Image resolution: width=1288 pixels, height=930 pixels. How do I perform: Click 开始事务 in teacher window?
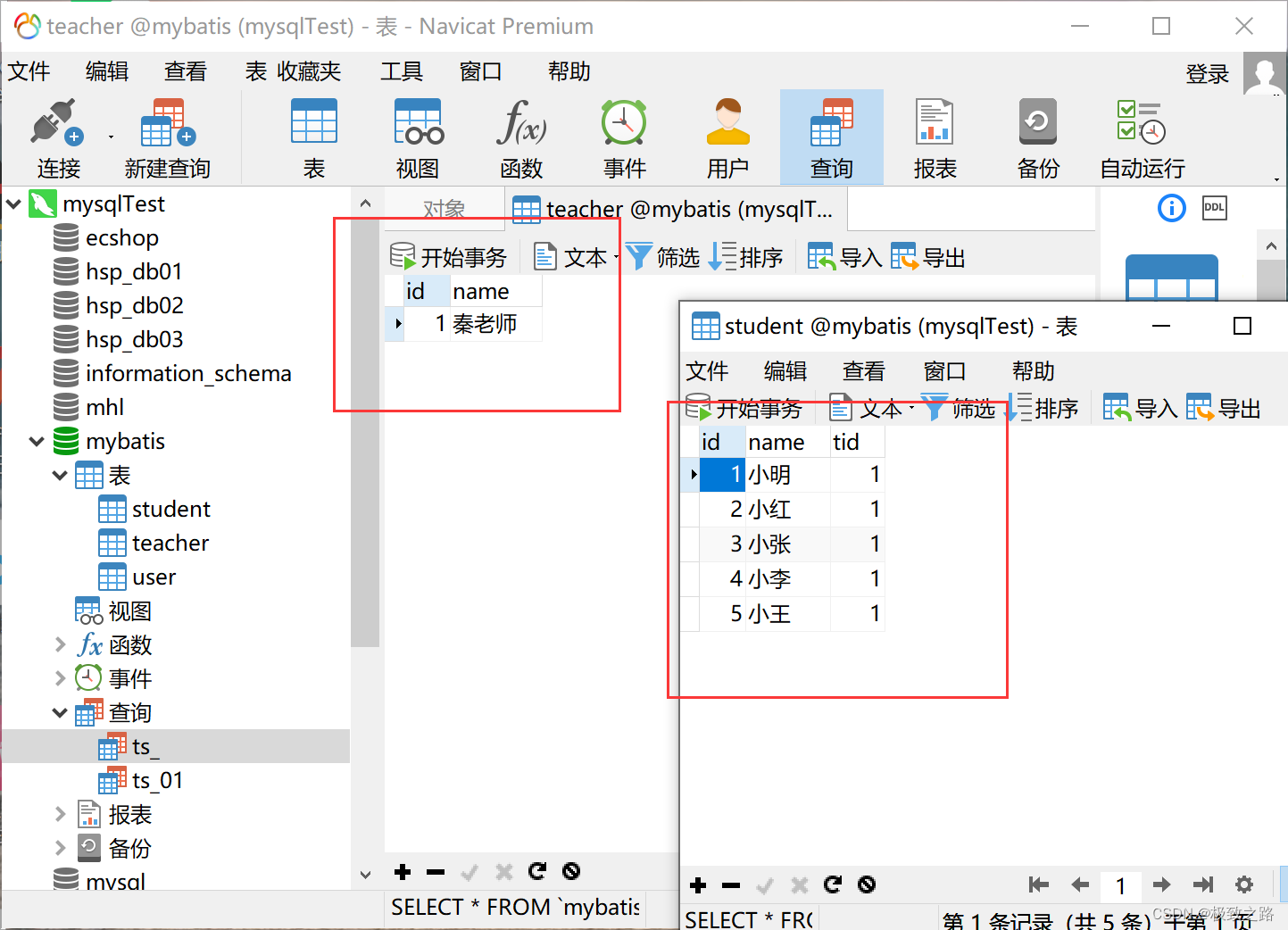coord(449,258)
